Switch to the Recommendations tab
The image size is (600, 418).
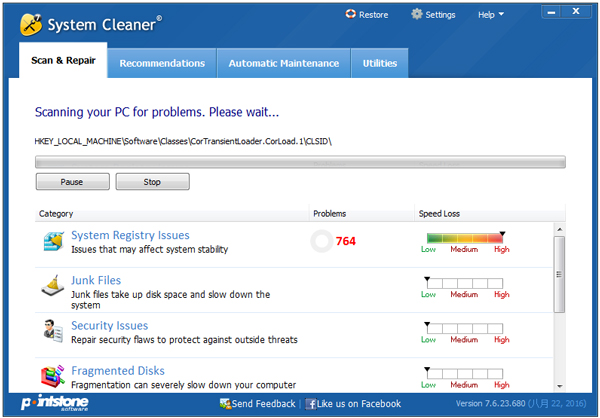click(x=162, y=63)
